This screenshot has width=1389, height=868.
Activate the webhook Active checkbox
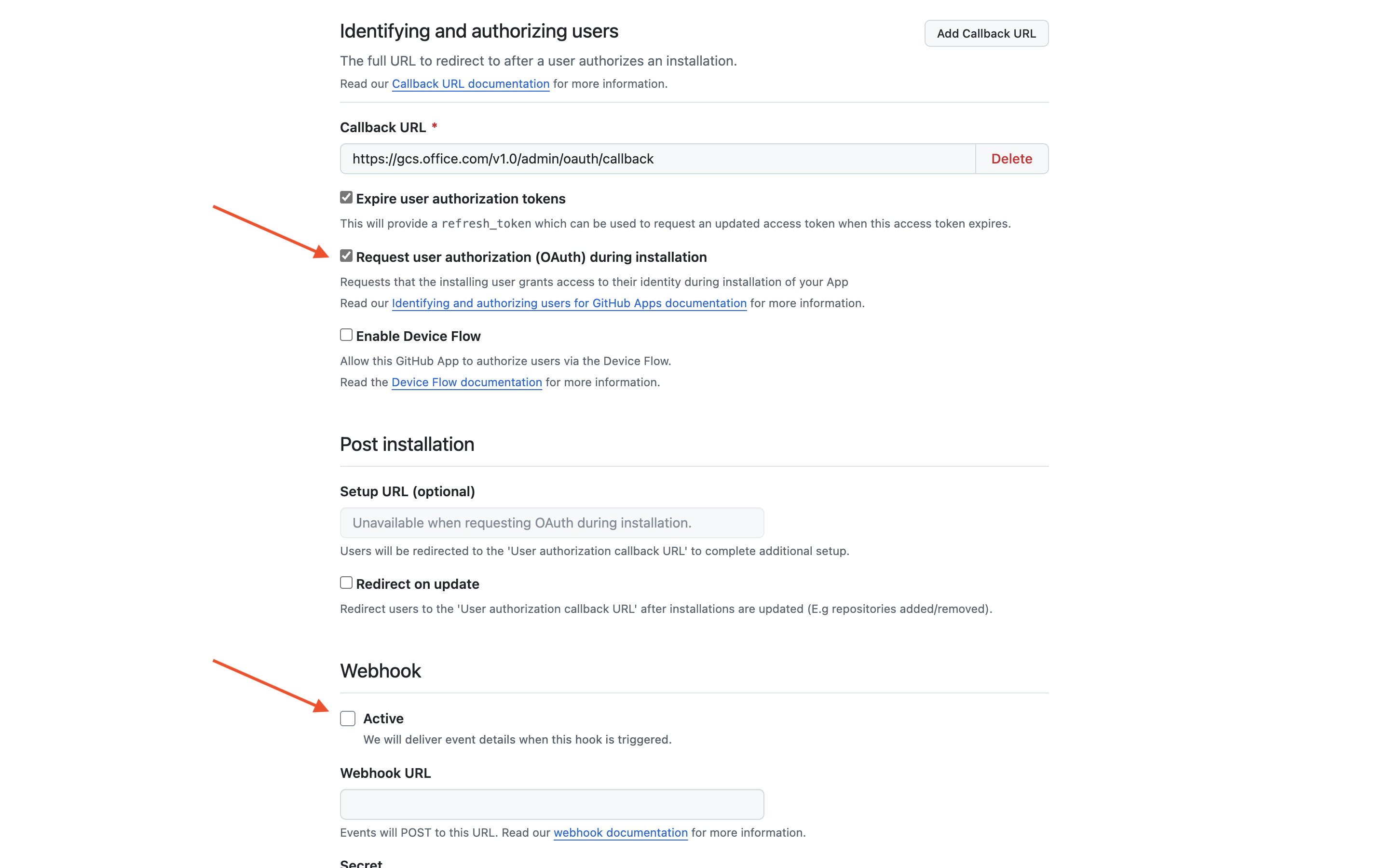click(x=348, y=719)
